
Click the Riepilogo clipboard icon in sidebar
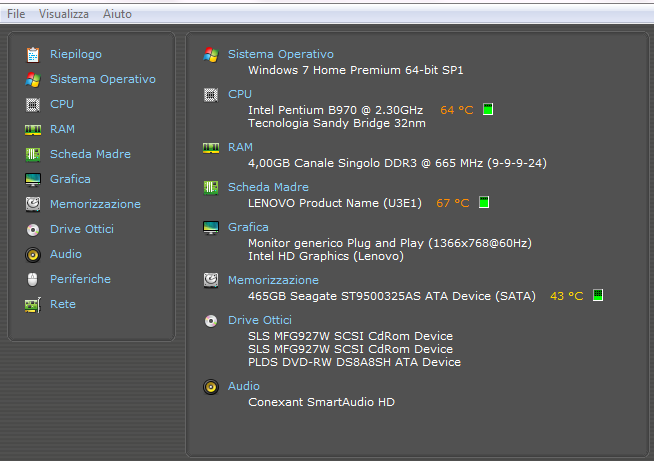[x=33, y=54]
